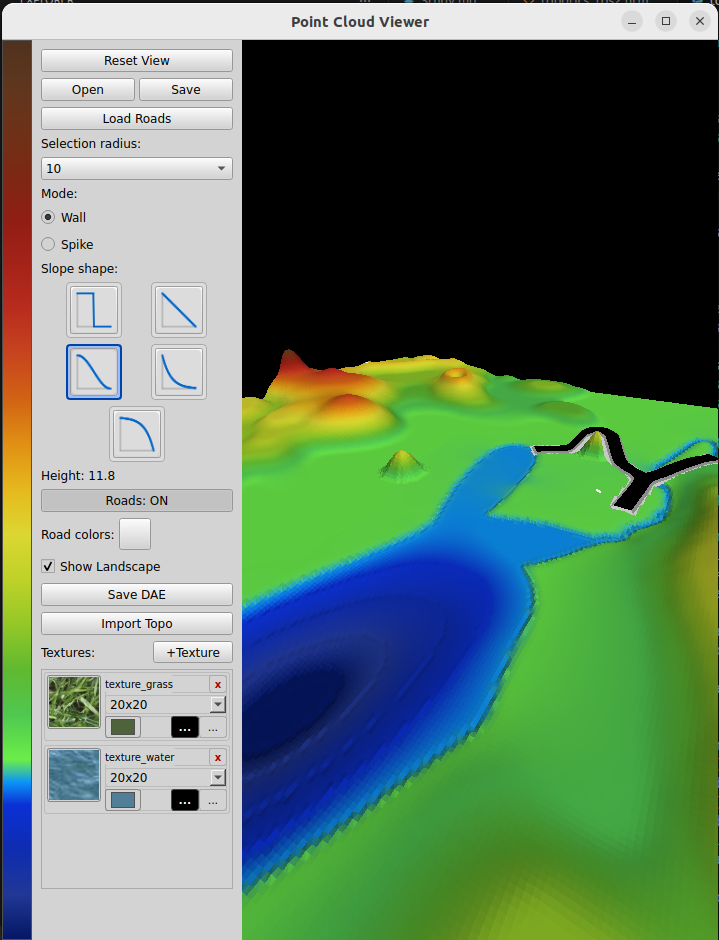Select the Wall mode radio button
Image resolution: width=719 pixels, height=940 pixels.
pyautogui.click(x=48, y=217)
